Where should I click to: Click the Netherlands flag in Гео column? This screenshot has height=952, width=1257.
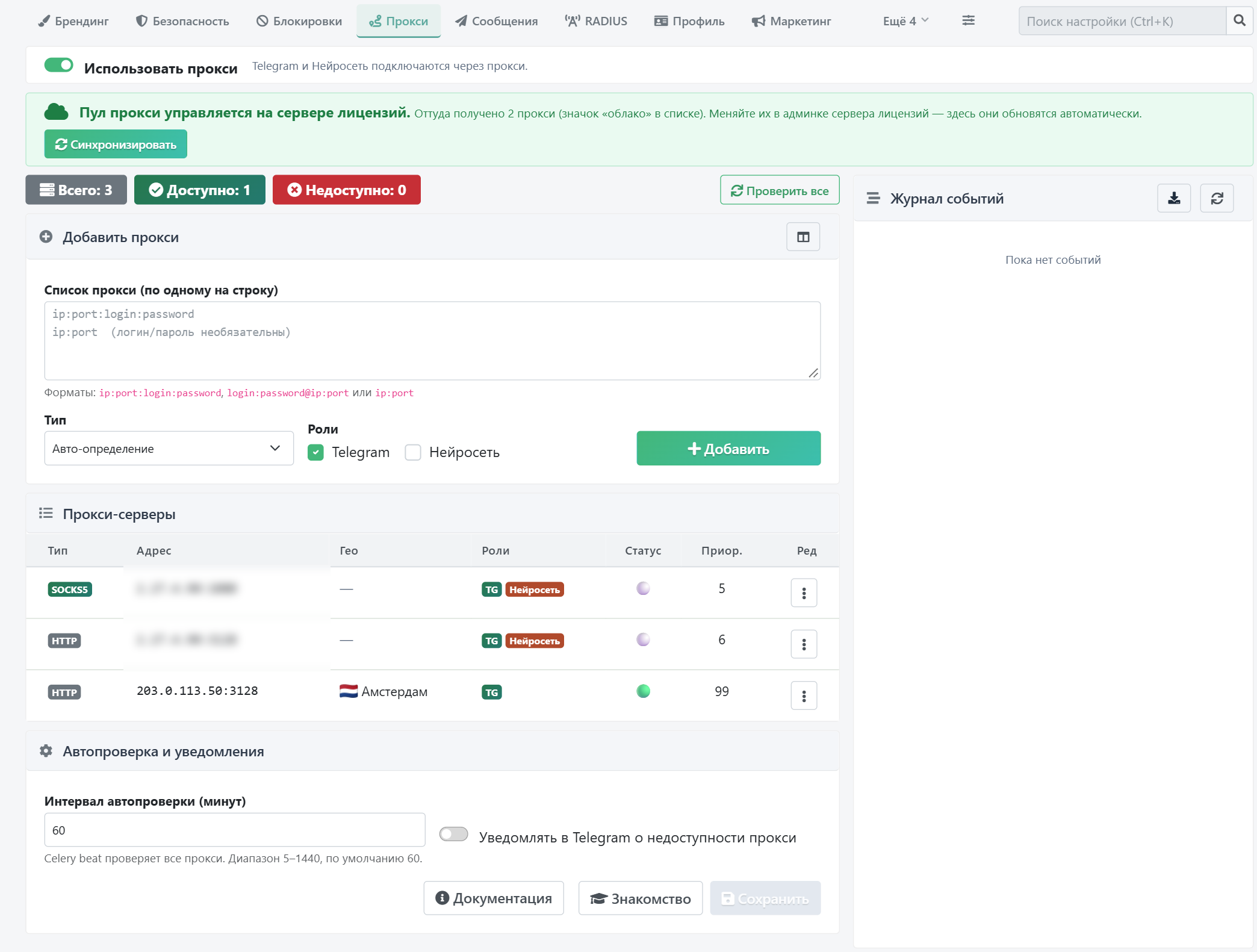349,691
